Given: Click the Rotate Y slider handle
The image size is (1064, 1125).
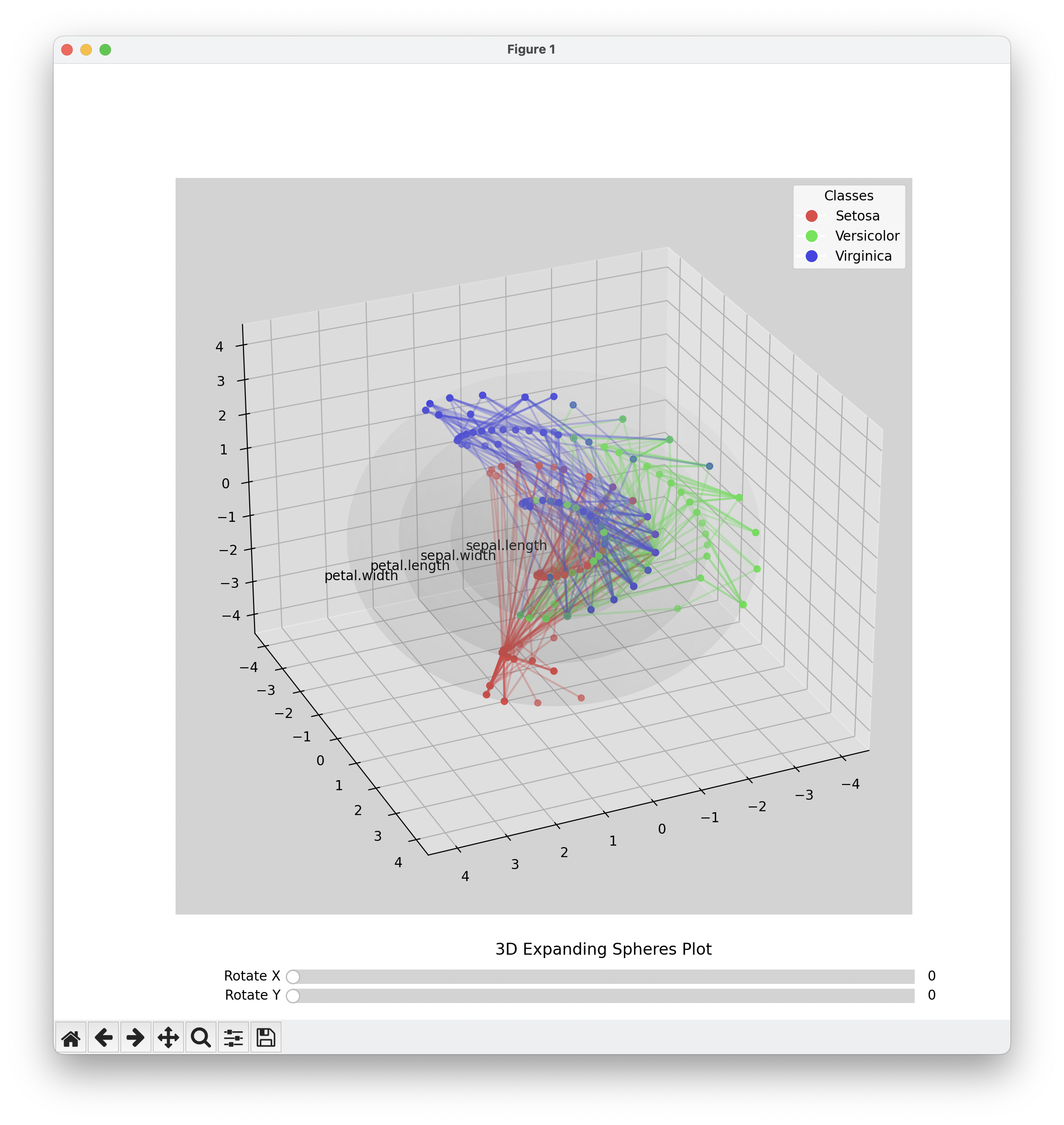Looking at the screenshot, I should click(293, 996).
